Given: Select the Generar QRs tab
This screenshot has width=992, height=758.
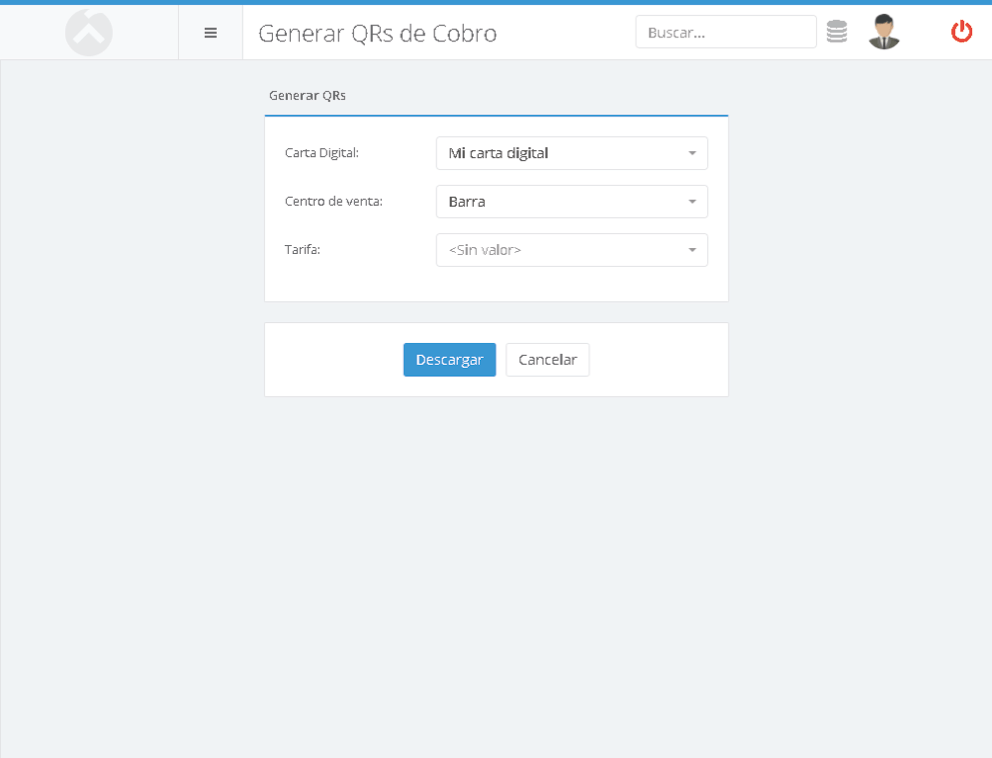Looking at the screenshot, I should pyautogui.click(x=307, y=96).
